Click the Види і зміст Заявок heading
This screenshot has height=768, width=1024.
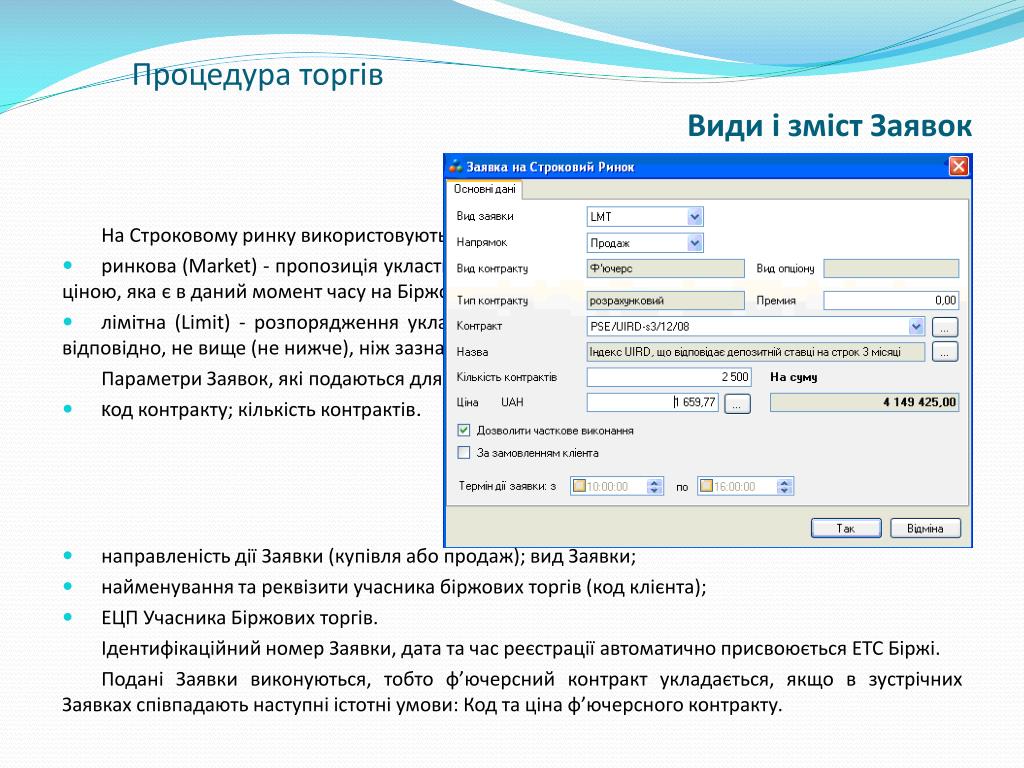point(829,125)
